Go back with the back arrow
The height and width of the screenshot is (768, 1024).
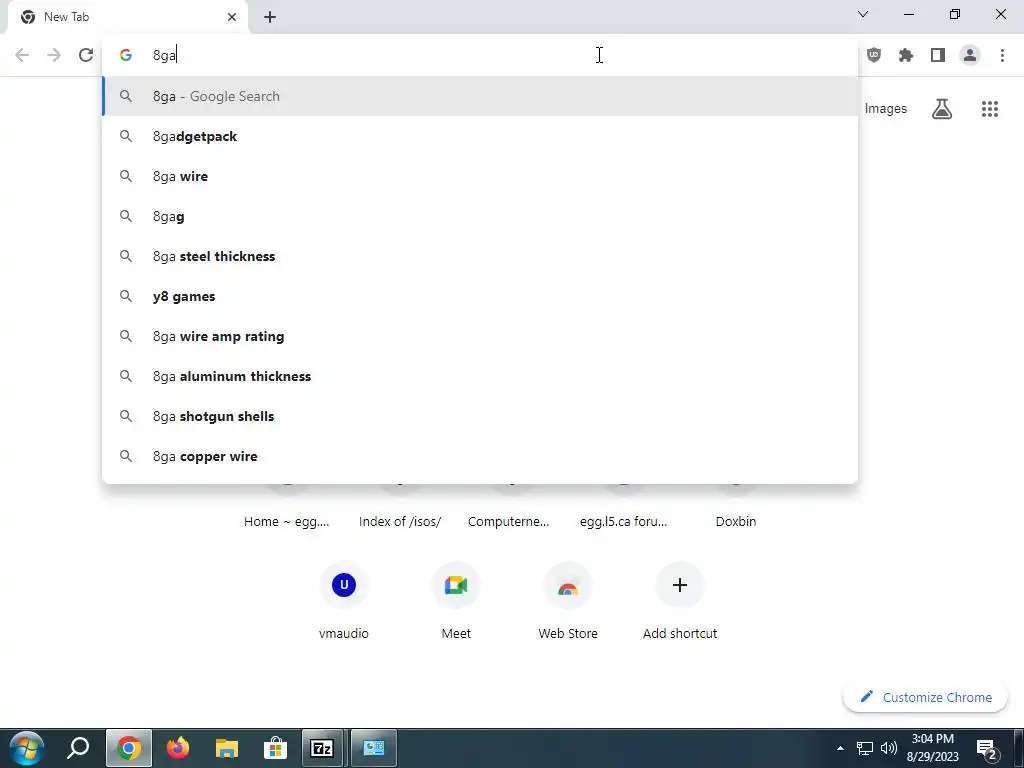[22, 55]
